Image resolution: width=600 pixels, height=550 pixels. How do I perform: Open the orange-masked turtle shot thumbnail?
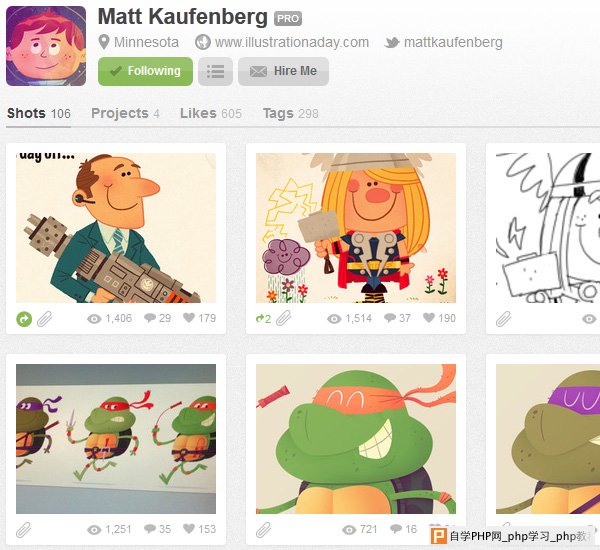356,439
